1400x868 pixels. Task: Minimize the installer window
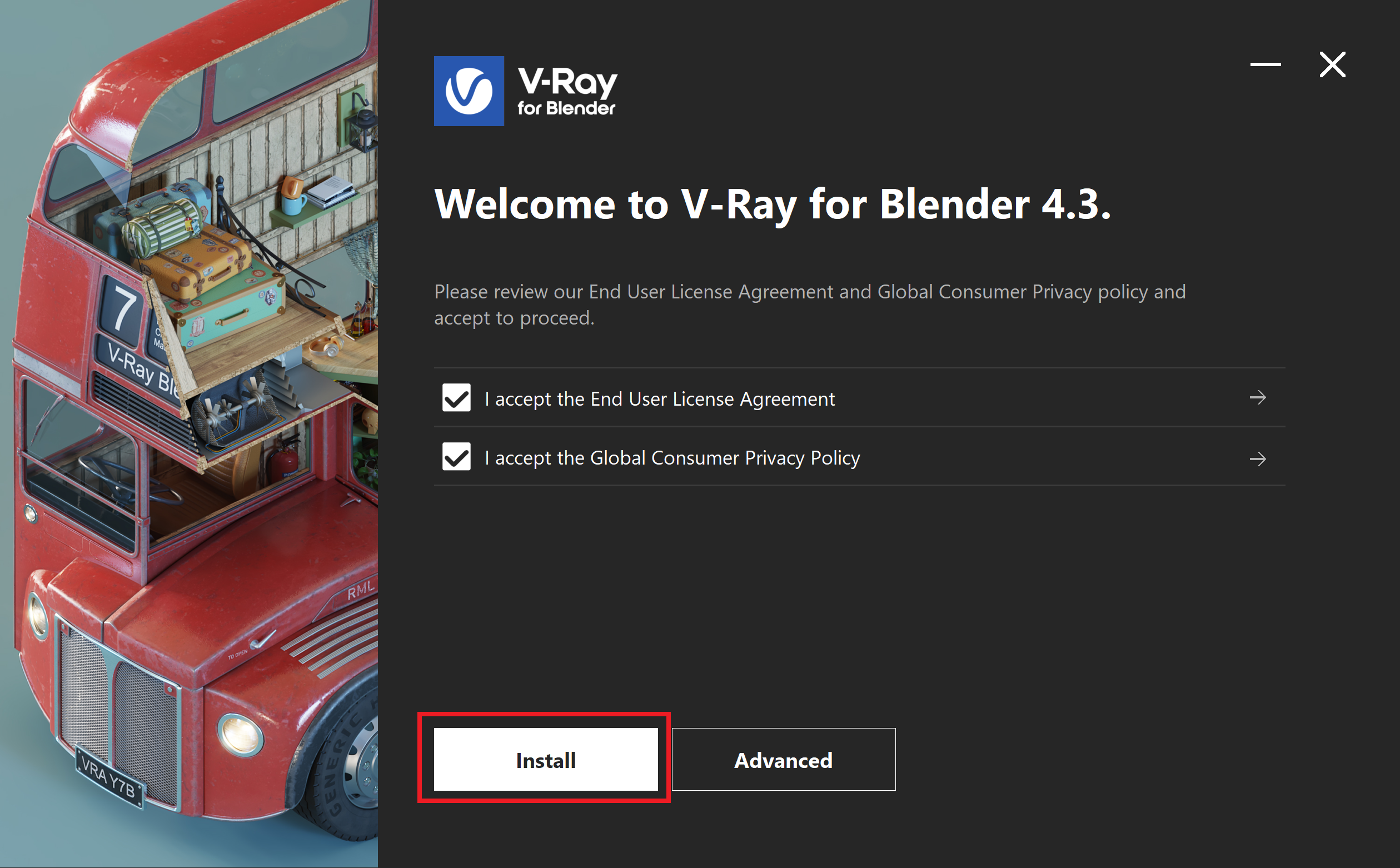[1265, 64]
